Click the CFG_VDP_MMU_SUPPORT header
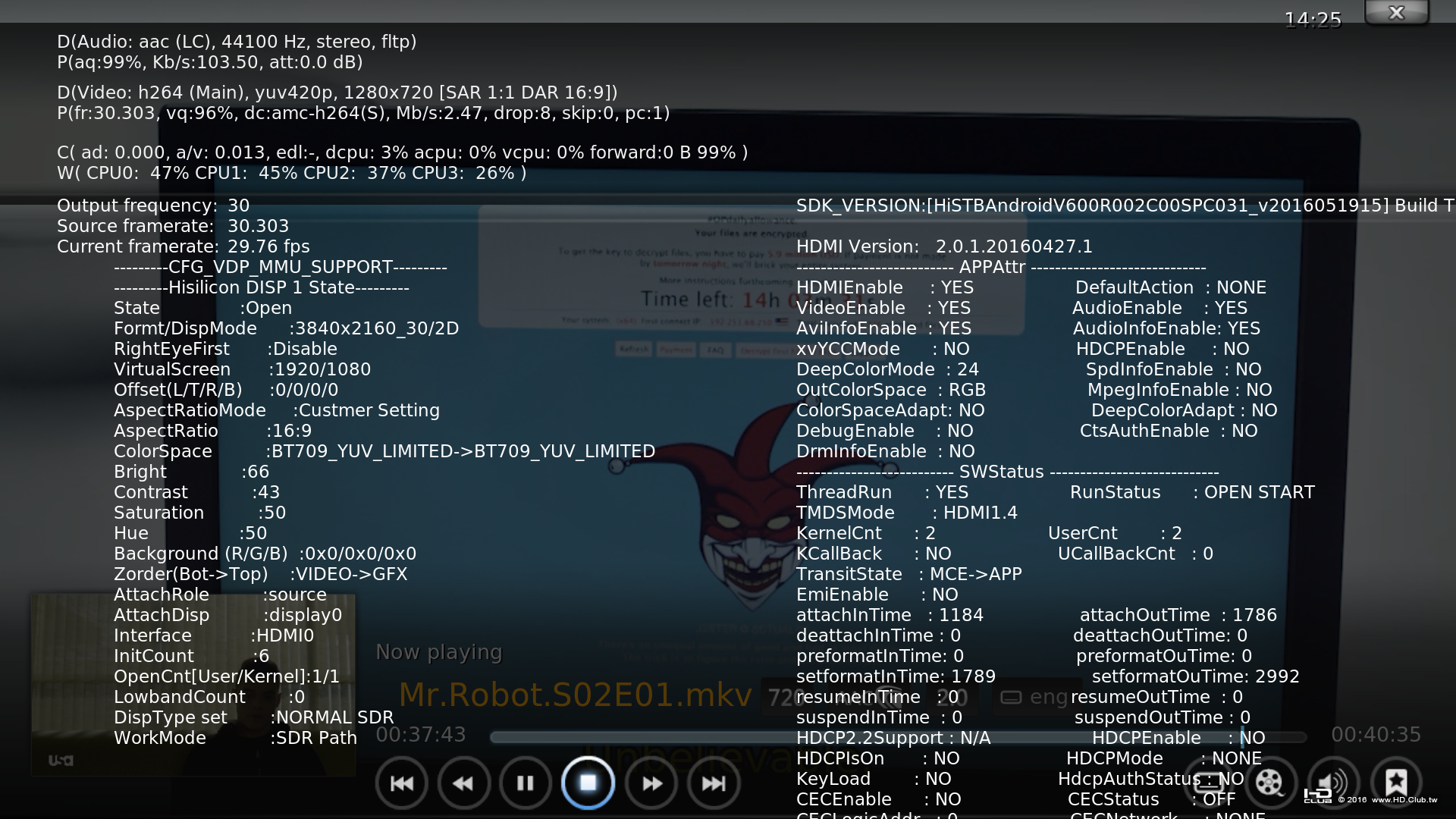 281,267
